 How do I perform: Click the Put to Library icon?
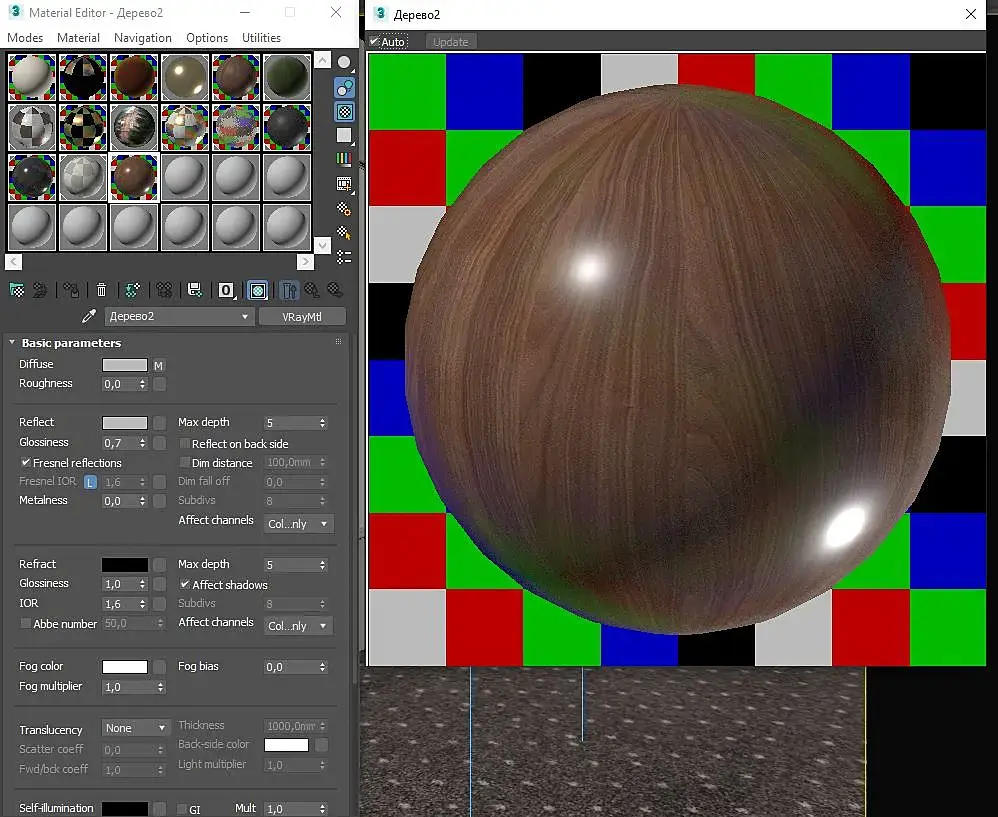tap(195, 291)
